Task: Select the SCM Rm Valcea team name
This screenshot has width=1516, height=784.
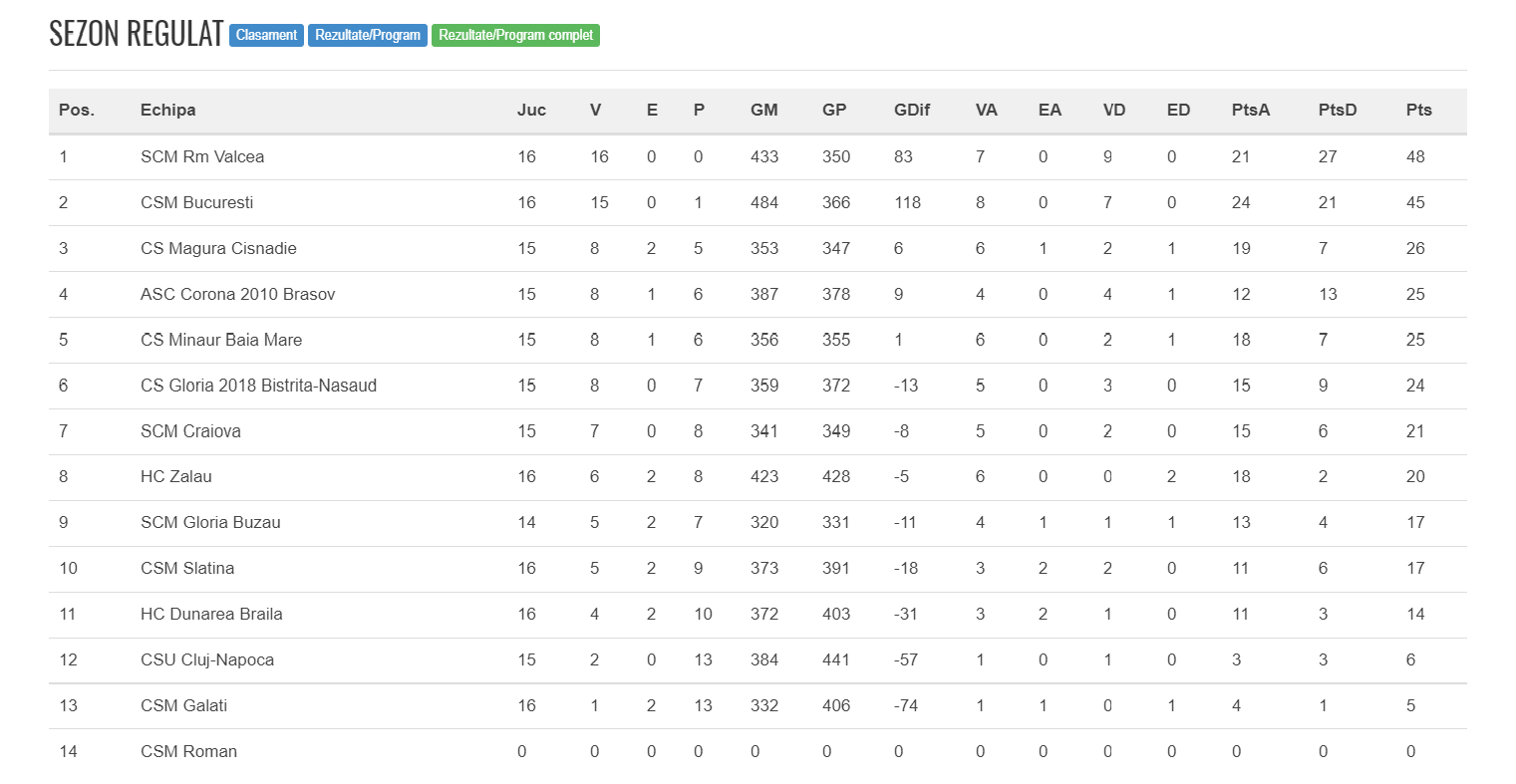Action: [202, 156]
